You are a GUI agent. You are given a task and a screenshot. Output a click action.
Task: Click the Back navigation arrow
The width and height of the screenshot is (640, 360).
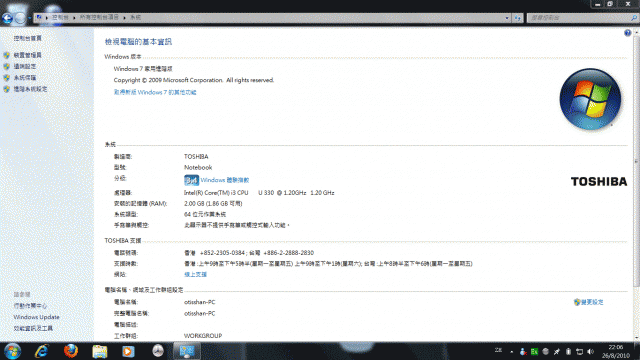(x=7, y=18)
